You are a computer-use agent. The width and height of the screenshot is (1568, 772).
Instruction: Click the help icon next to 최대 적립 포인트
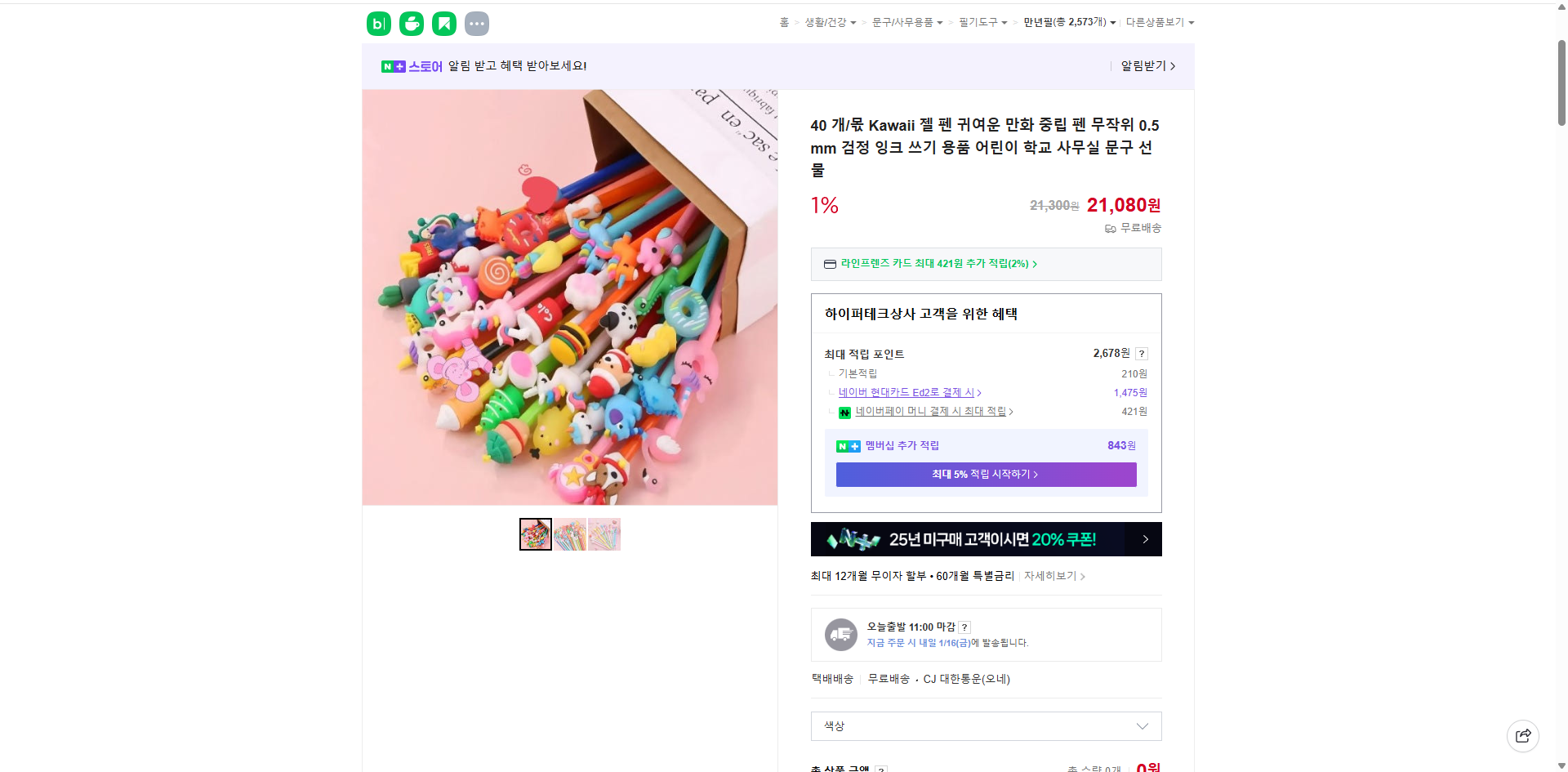coord(1142,353)
